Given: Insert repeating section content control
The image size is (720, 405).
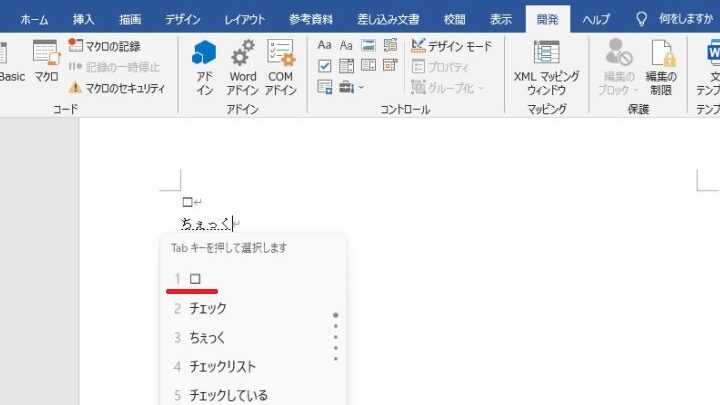Looking at the screenshot, I should [324, 87].
